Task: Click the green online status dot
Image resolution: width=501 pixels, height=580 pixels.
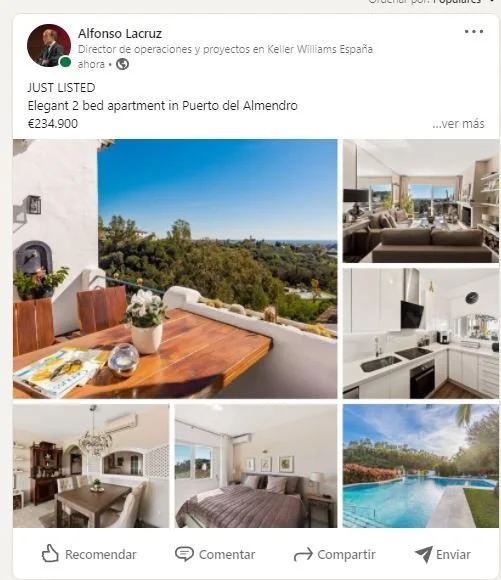Action: tap(65, 62)
